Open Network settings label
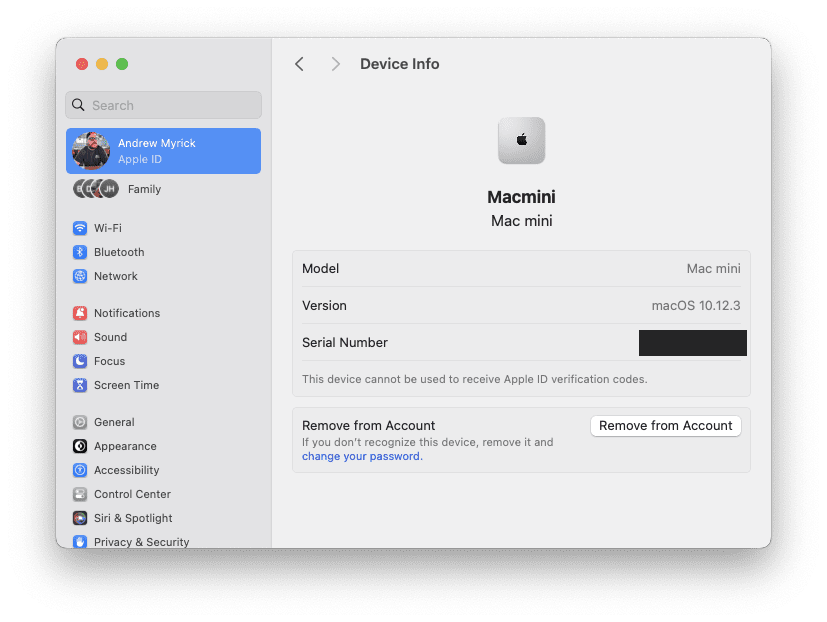Viewport: 827px width, 622px height. [116, 276]
